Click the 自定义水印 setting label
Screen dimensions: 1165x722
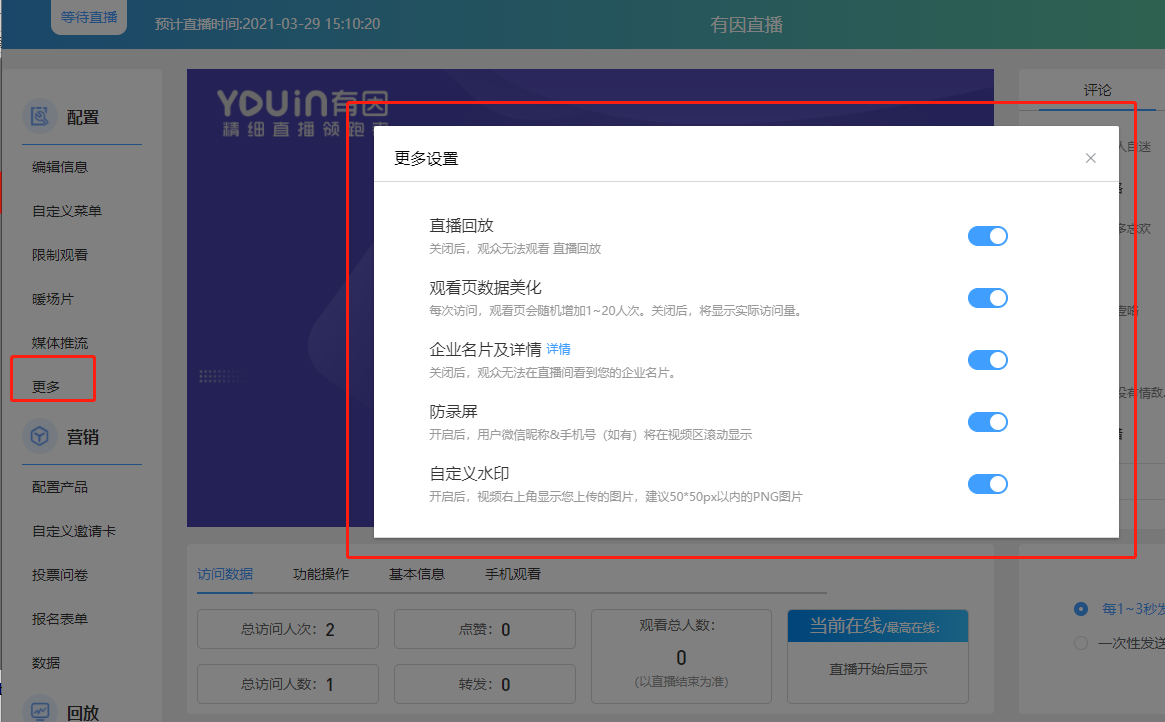pos(470,473)
